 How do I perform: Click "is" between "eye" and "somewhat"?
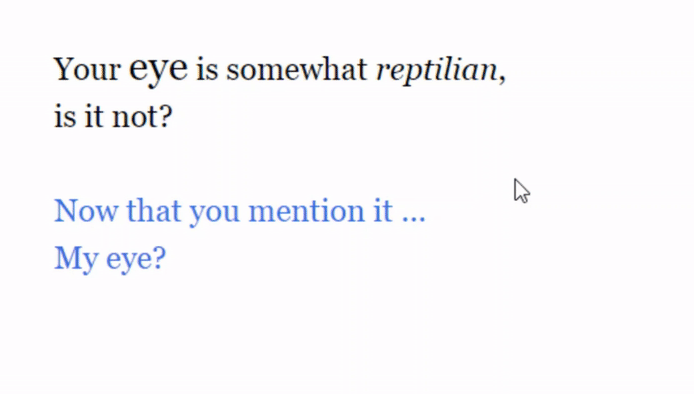point(207,70)
